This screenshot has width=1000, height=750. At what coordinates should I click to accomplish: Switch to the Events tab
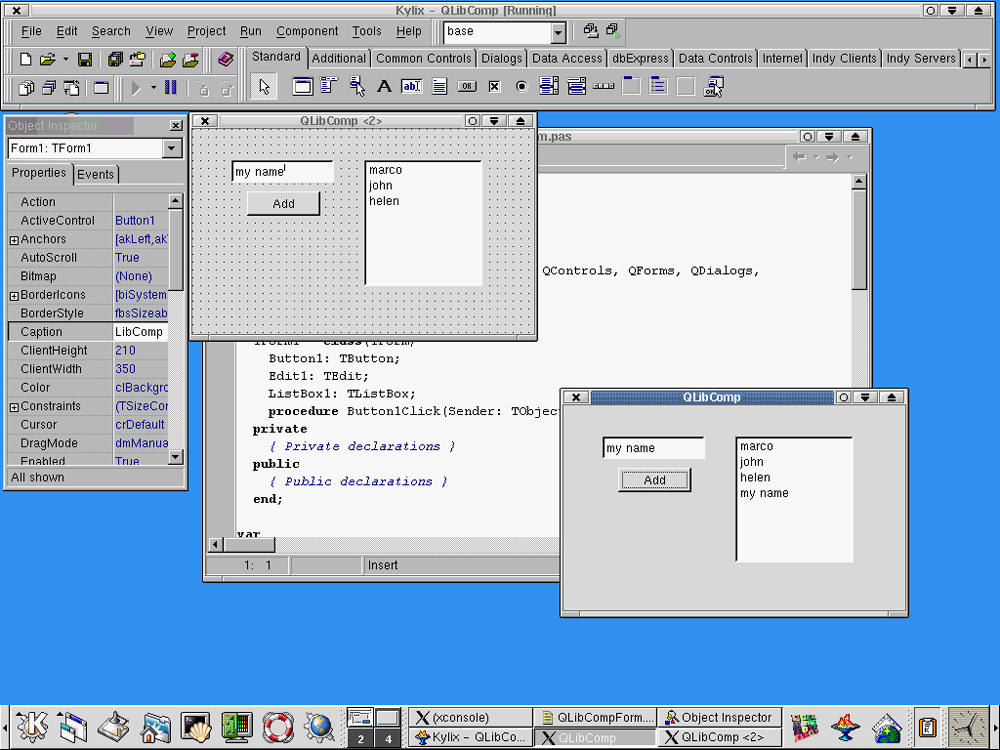tap(96, 174)
